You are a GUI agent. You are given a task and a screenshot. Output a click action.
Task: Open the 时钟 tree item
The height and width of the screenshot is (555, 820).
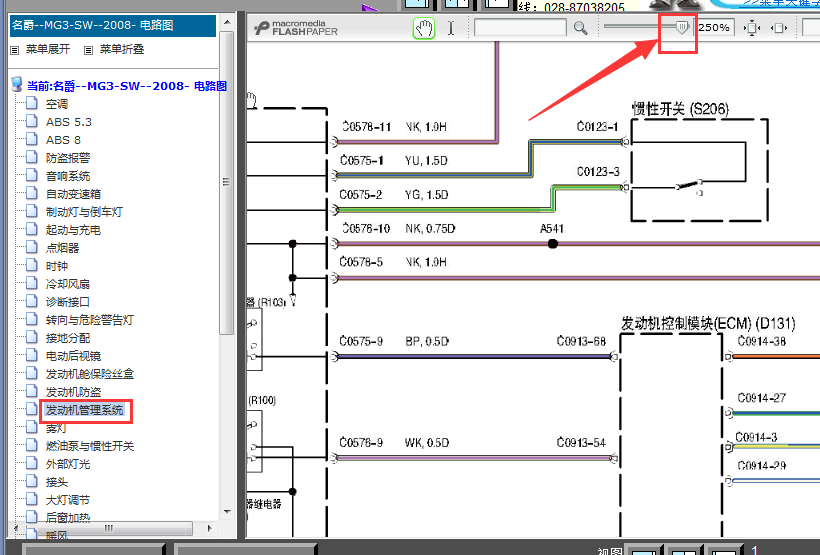(x=56, y=266)
